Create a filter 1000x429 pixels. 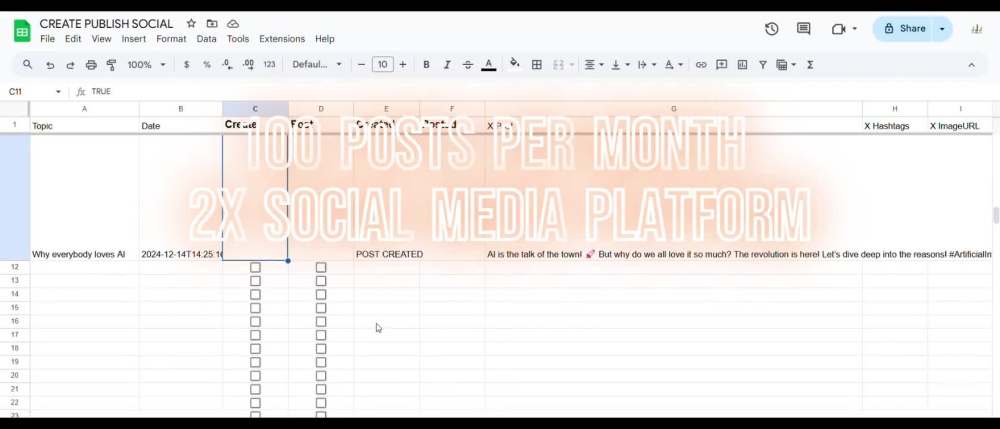click(x=763, y=64)
